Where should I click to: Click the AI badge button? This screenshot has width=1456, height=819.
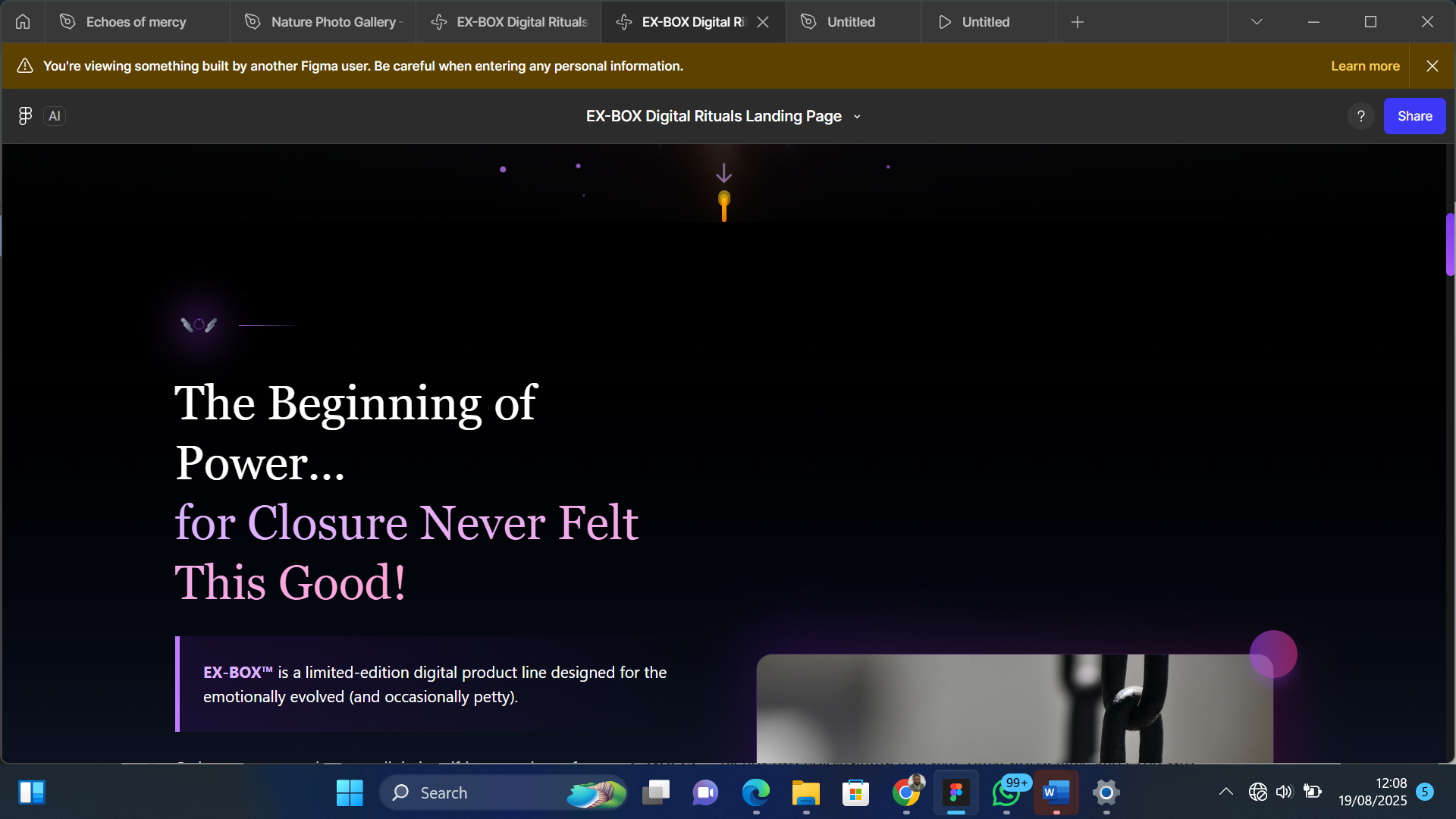(55, 116)
